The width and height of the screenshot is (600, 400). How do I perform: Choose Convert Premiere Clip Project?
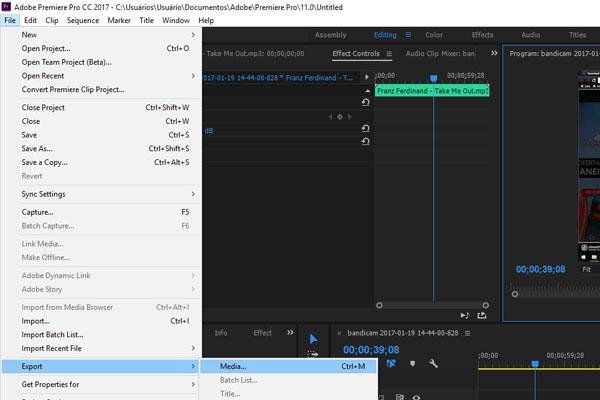tap(101, 90)
